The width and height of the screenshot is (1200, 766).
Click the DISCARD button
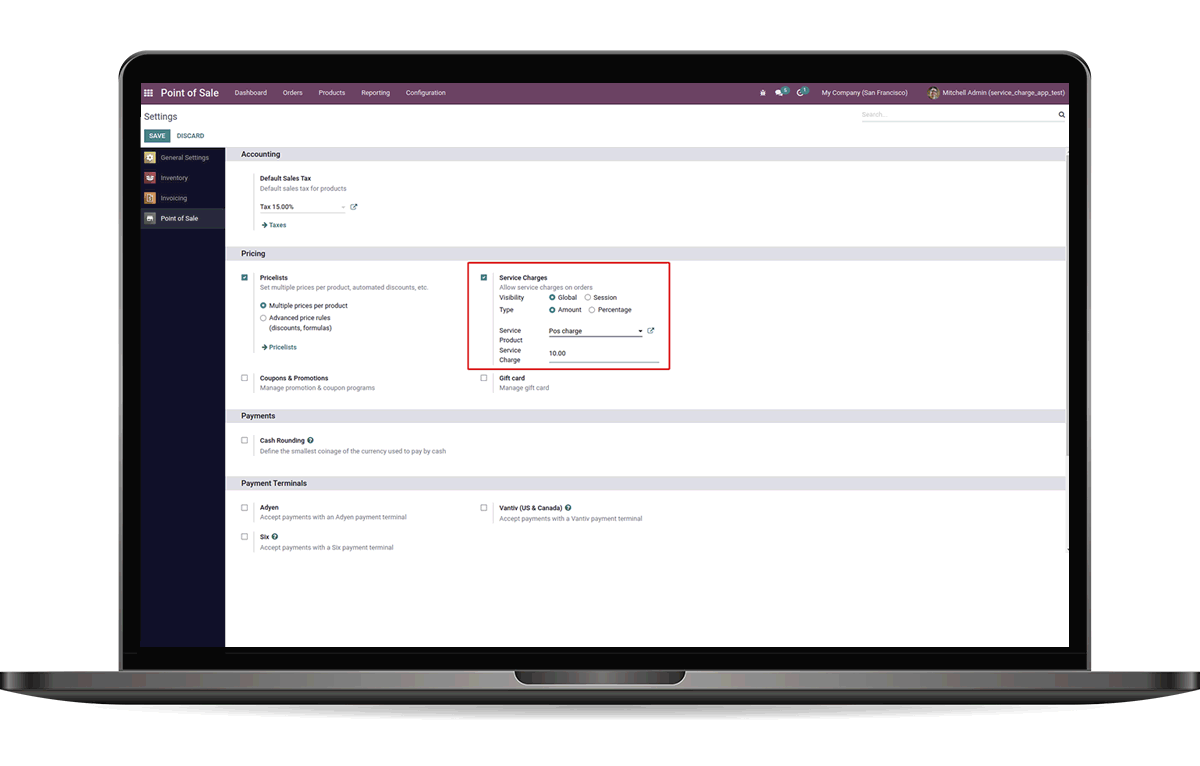coord(190,136)
